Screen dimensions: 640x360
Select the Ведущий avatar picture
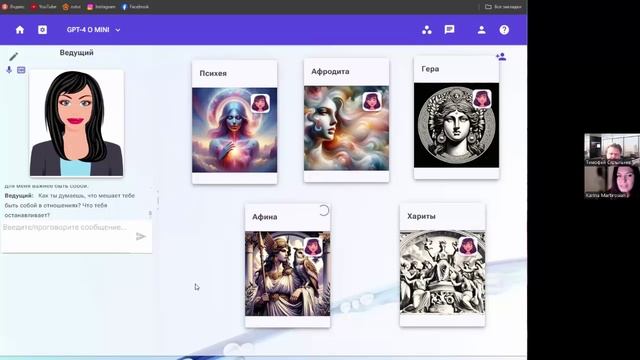click(76, 123)
